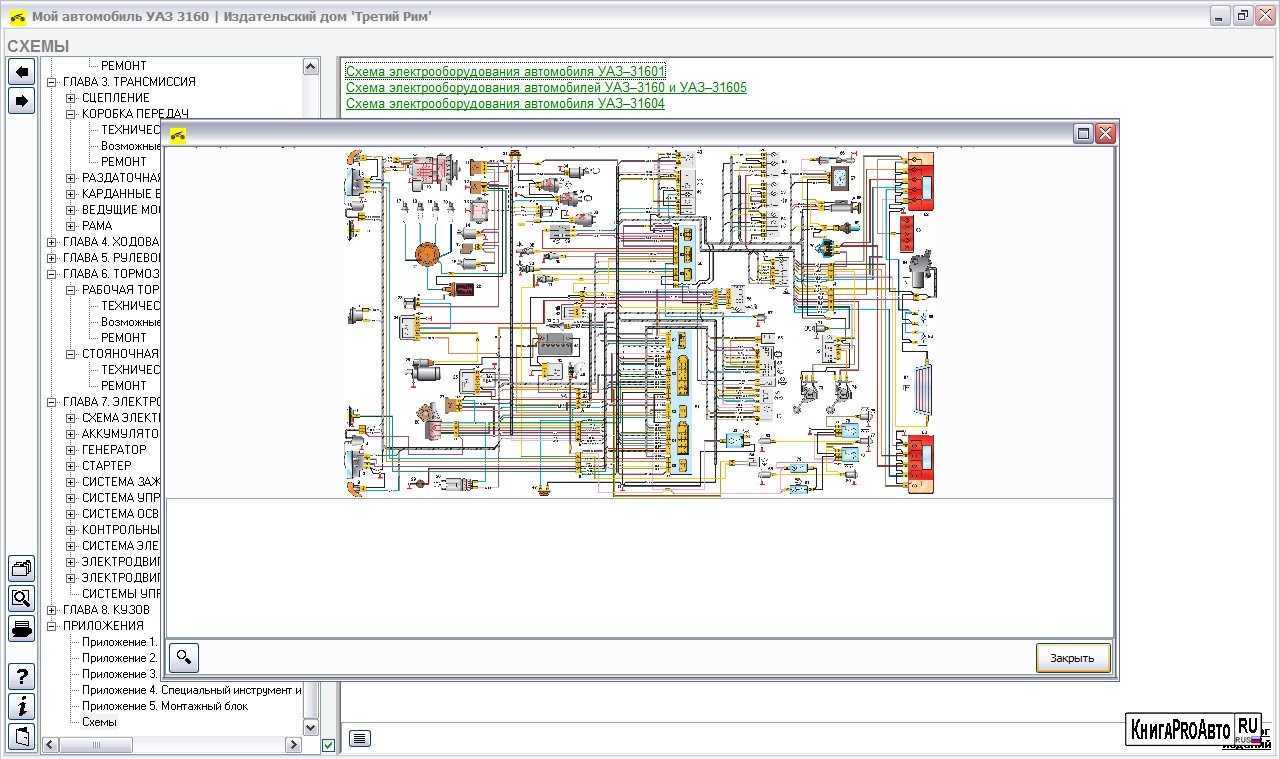1280x759 pixels.
Task: Expand ГЛАВА 5. РУЛЕВО node
Action: tap(52, 258)
